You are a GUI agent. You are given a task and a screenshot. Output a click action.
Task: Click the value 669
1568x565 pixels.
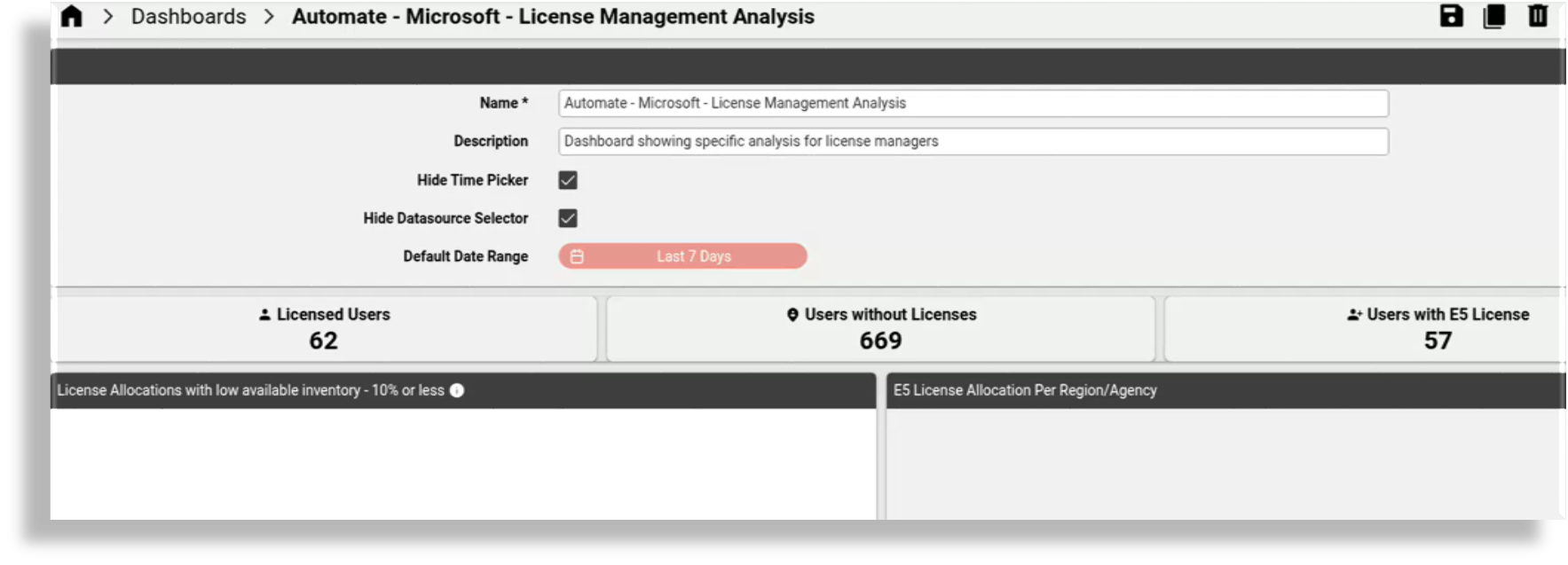[x=880, y=341]
